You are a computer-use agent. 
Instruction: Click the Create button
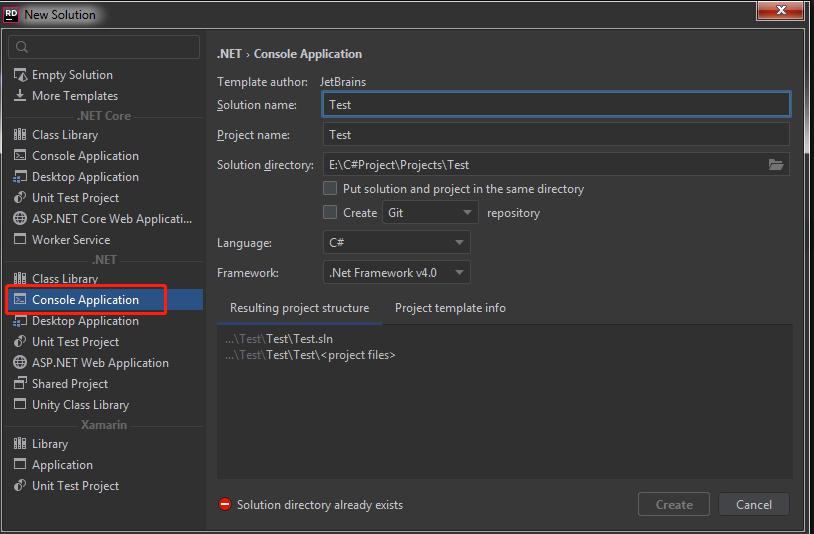673,505
